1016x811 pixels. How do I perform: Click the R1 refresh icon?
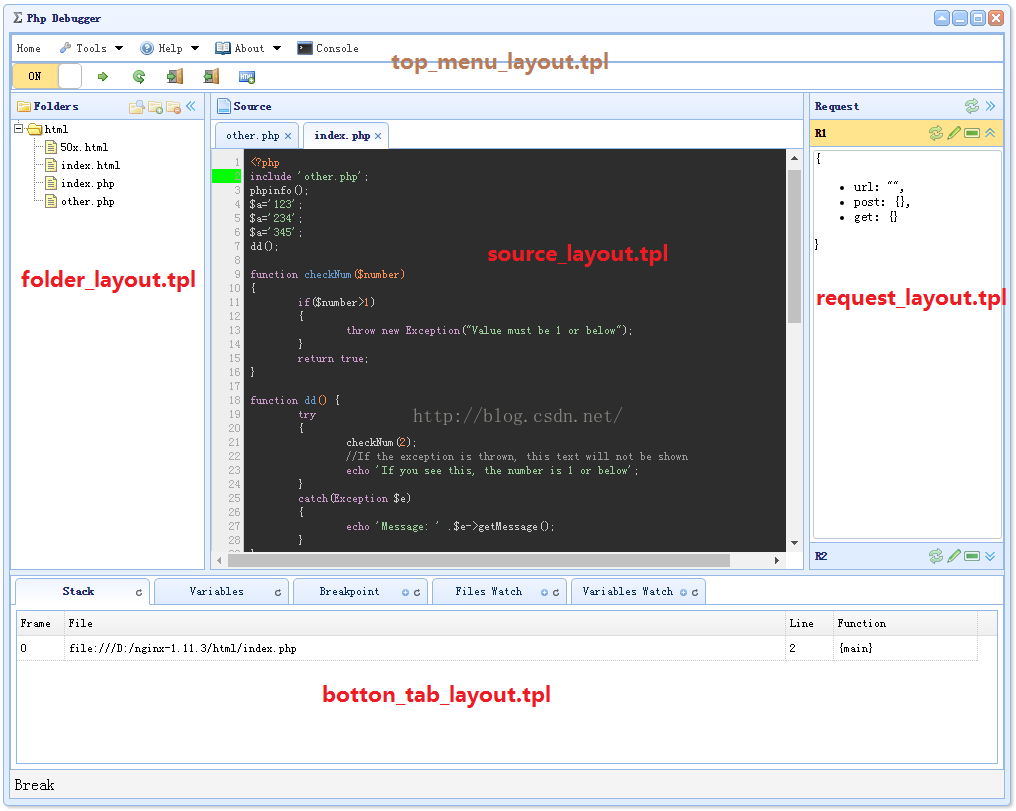pyautogui.click(x=936, y=133)
